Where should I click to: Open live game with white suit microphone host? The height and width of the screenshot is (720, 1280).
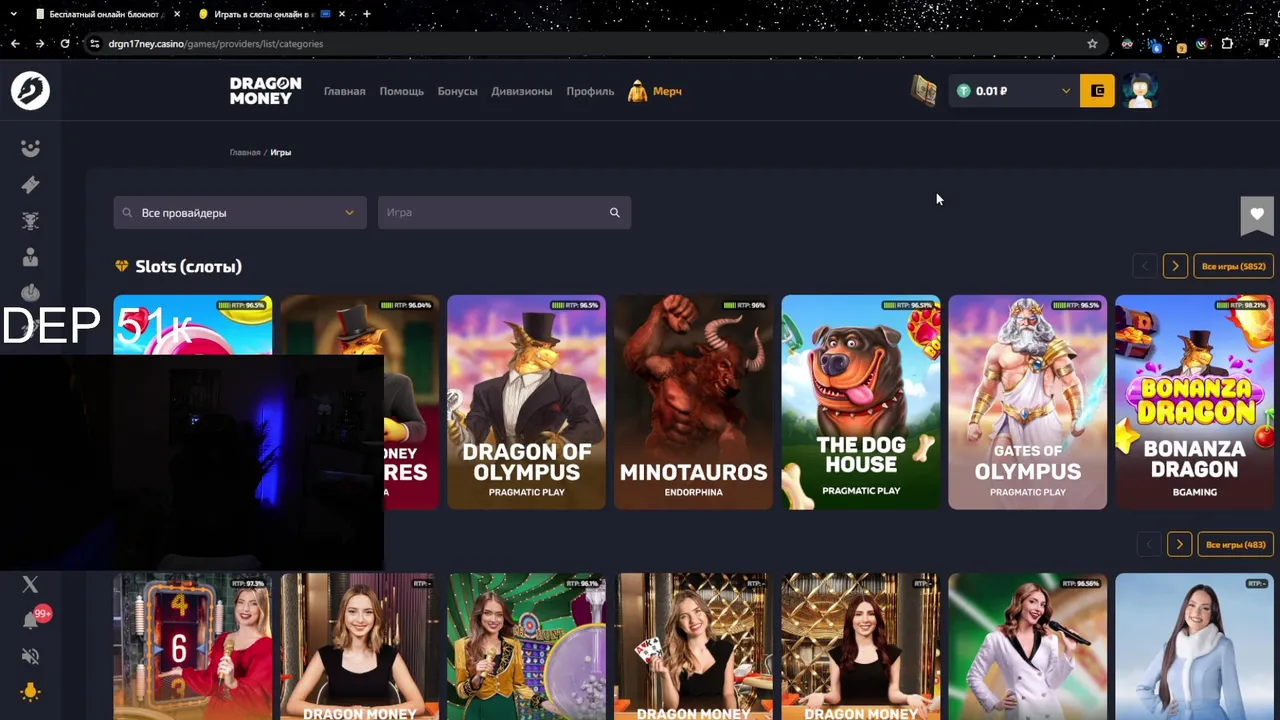tap(1027, 646)
